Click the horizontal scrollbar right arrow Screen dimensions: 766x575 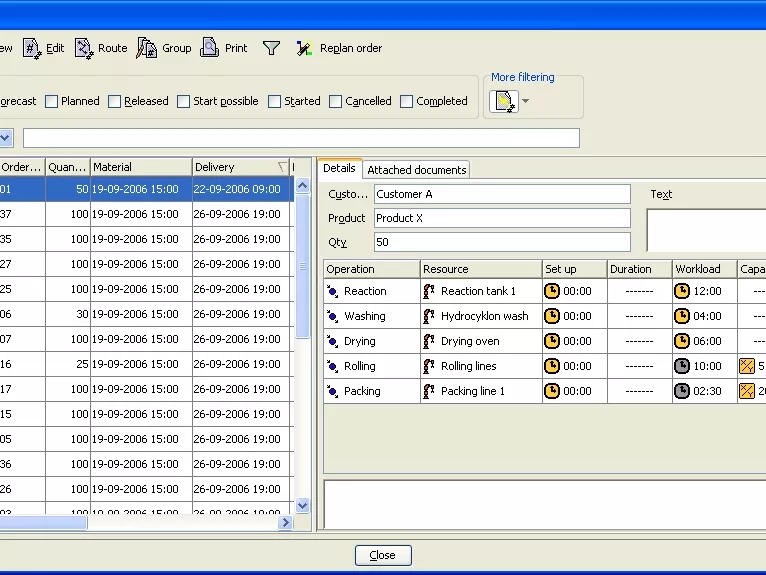tap(285, 523)
